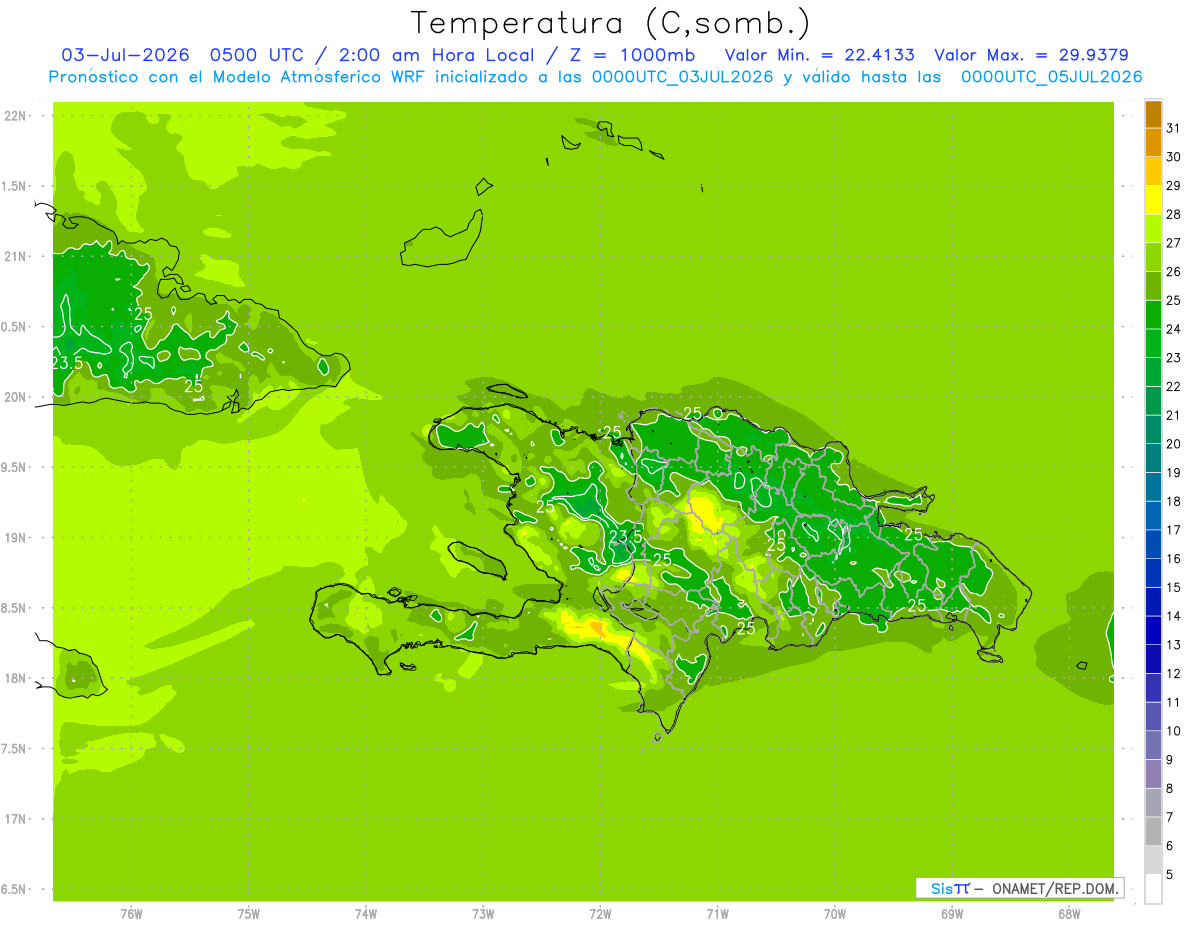Click the WRF model forecast description line
Viewport: 1200px width, 927px height.
coord(595,77)
